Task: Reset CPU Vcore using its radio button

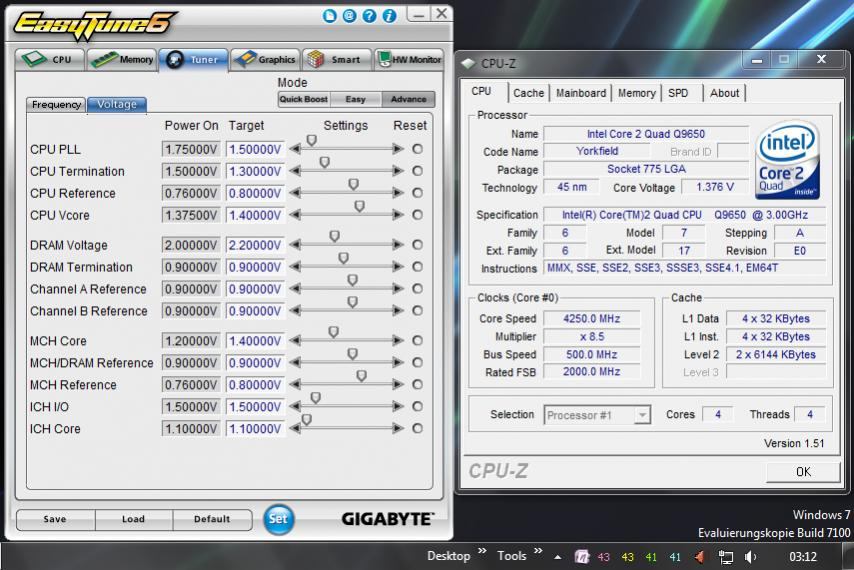Action: 417,215
